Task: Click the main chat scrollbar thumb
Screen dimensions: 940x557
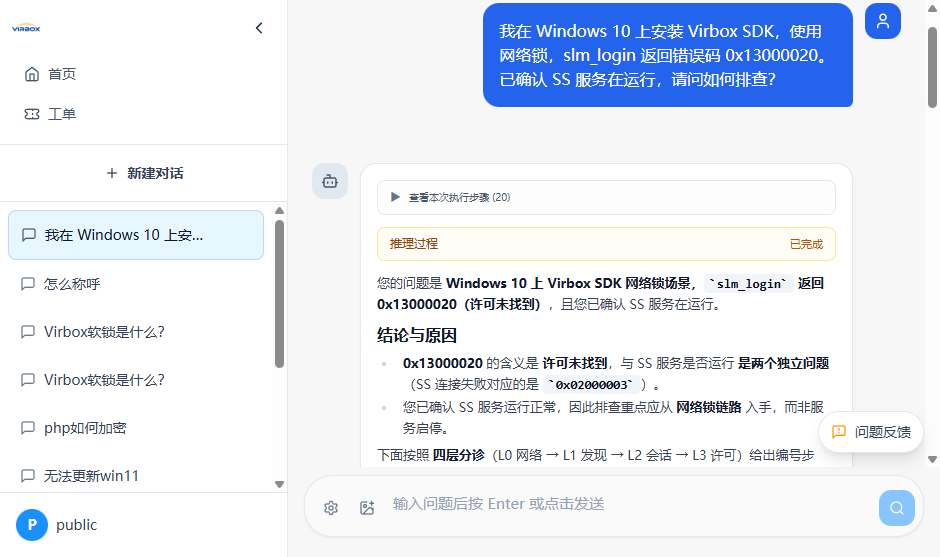Action: tap(932, 67)
